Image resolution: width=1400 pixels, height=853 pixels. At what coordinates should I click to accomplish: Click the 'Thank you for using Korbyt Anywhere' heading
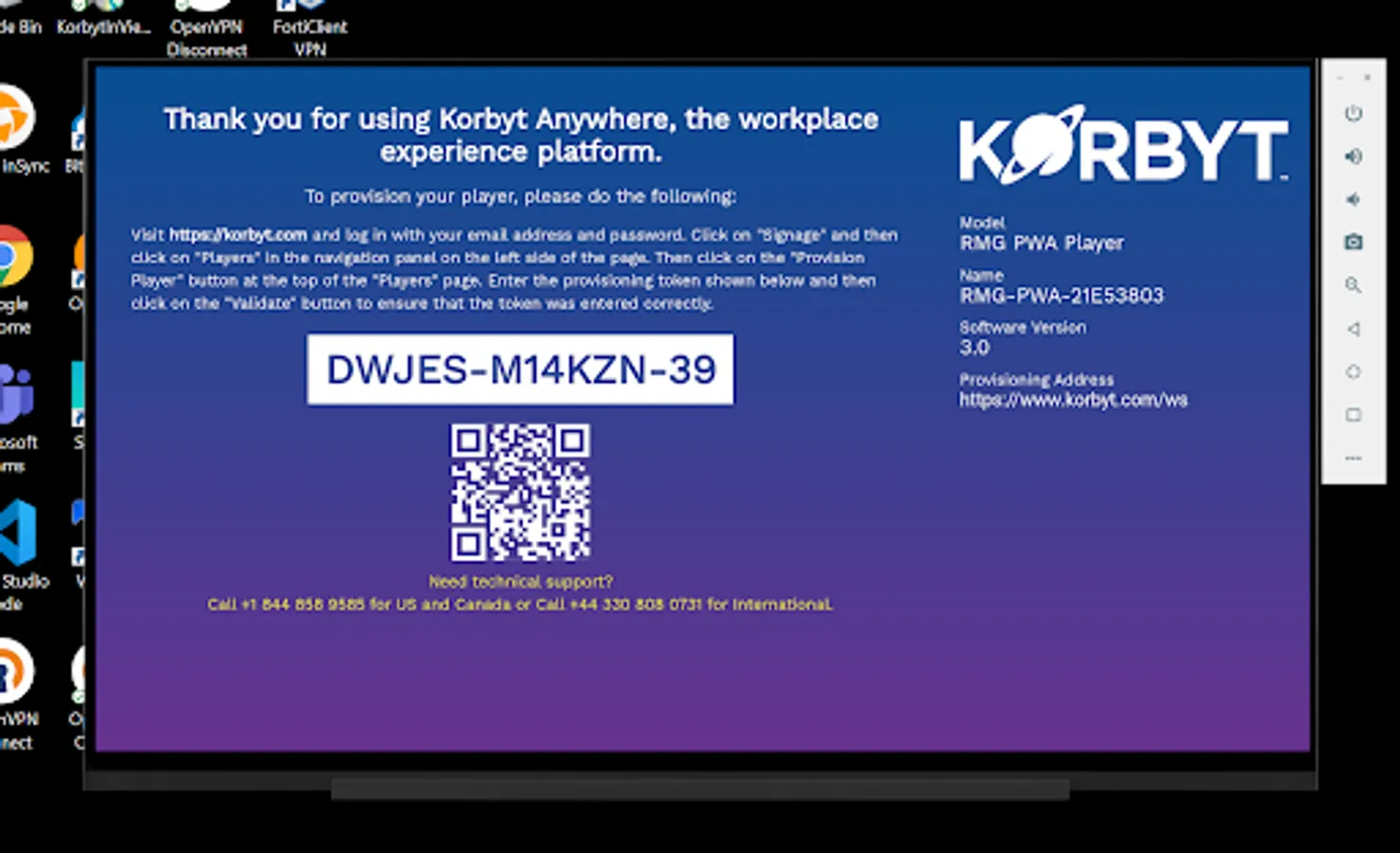520,135
